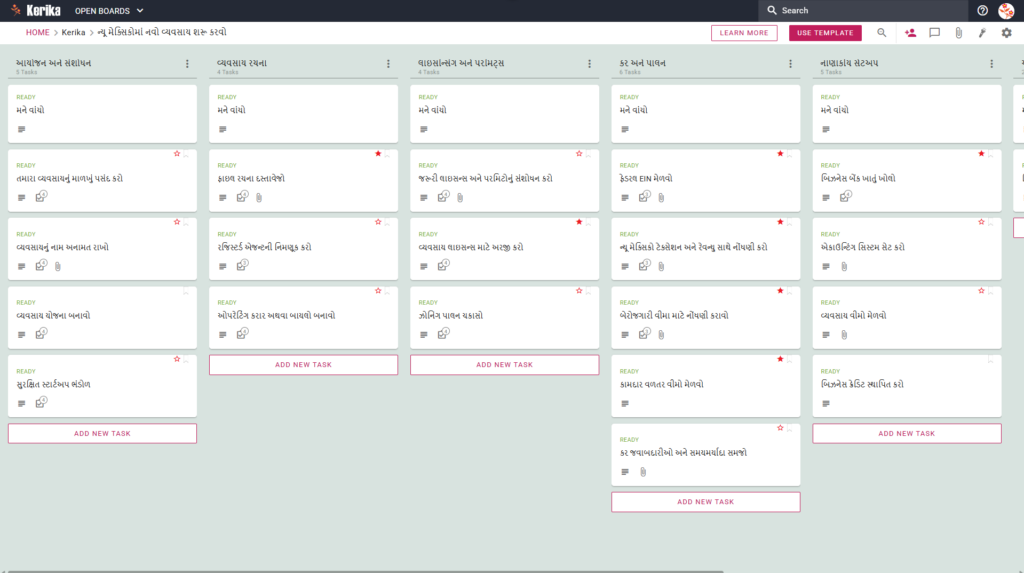Open checklist icon on 'વ્યવસાય લાઇસન્સ માટે અરજી કરો' card
This screenshot has width=1024, height=573.
(x=443, y=265)
